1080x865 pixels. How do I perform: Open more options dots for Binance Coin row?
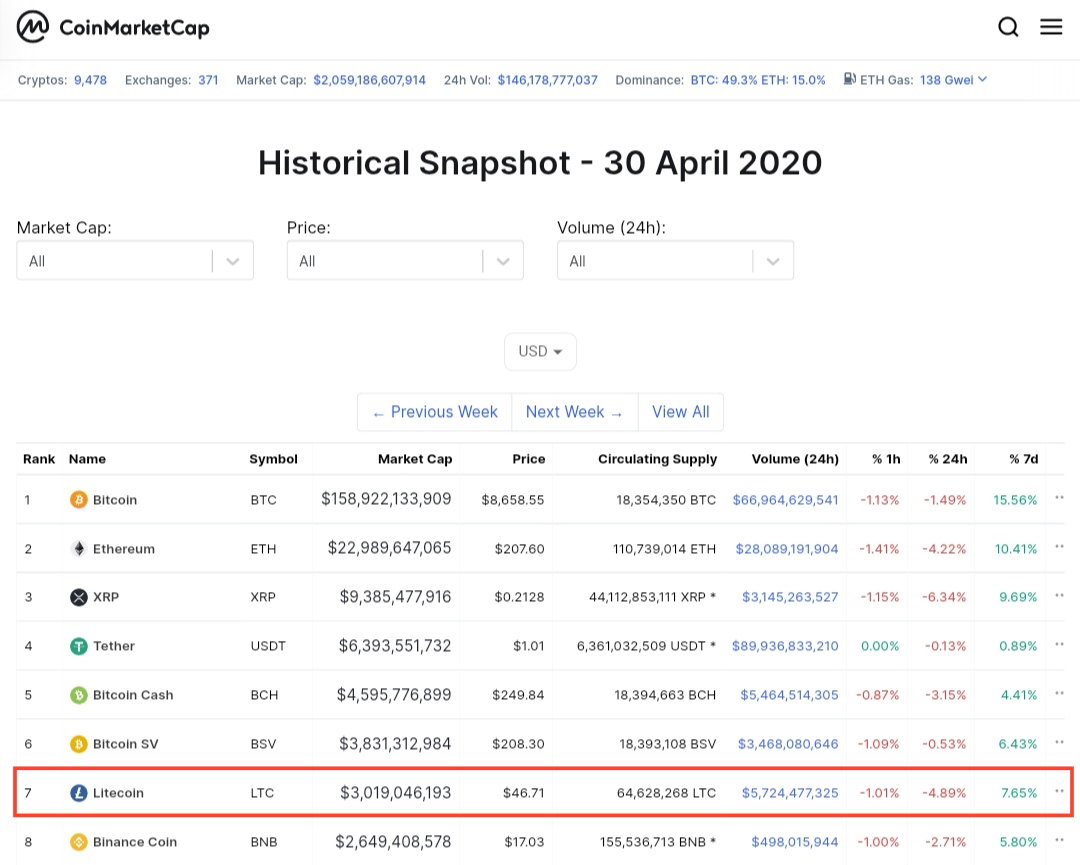pos(1059,840)
